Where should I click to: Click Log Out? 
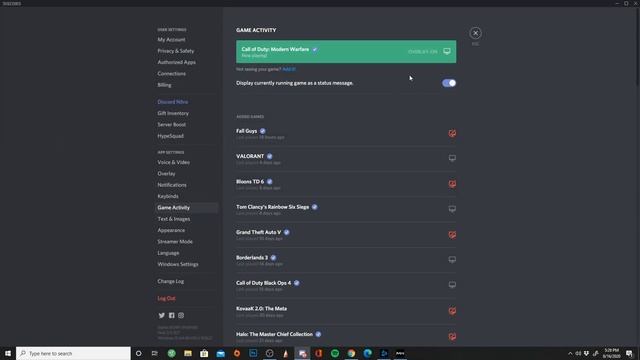[x=167, y=298]
